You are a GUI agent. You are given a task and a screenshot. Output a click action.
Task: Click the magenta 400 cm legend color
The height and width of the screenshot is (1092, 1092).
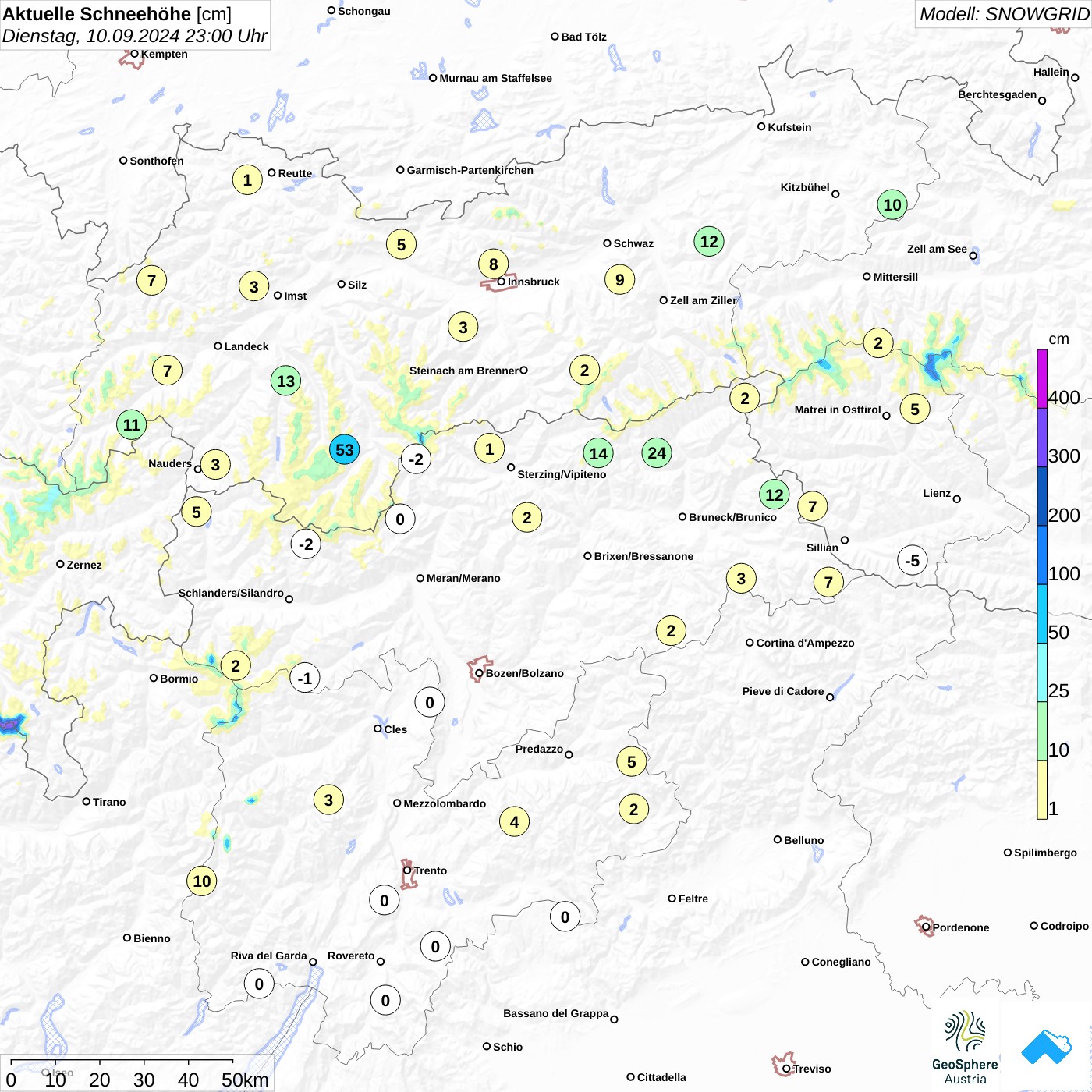point(1041,378)
